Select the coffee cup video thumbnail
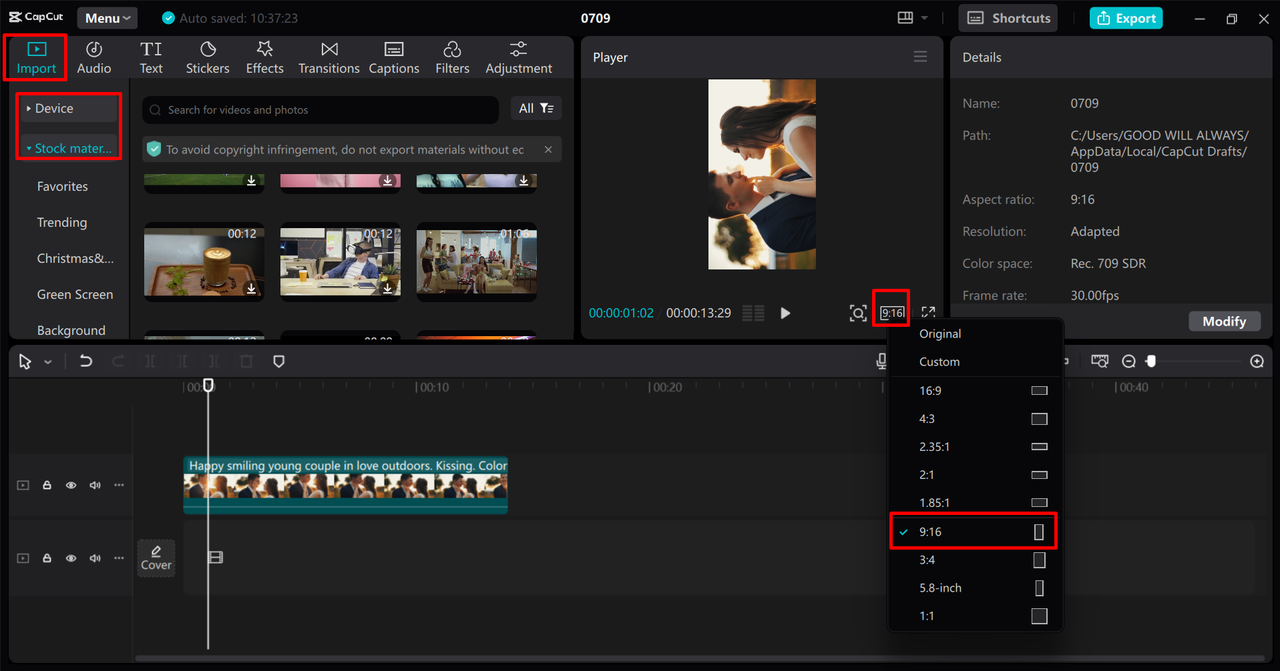The width and height of the screenshot is (1280, 671). [x=204, y=262]
